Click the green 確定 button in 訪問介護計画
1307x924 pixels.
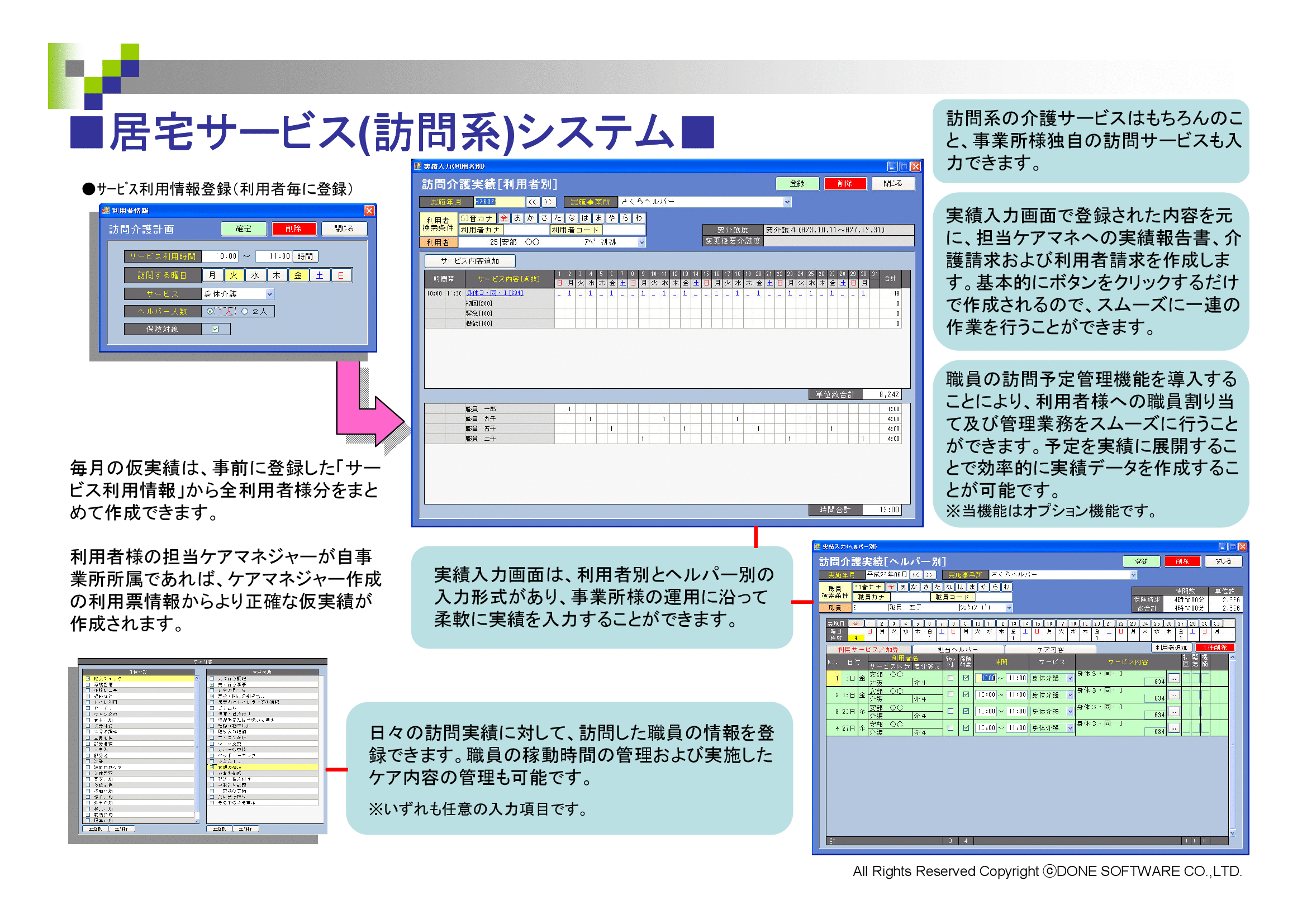[243, 228]
